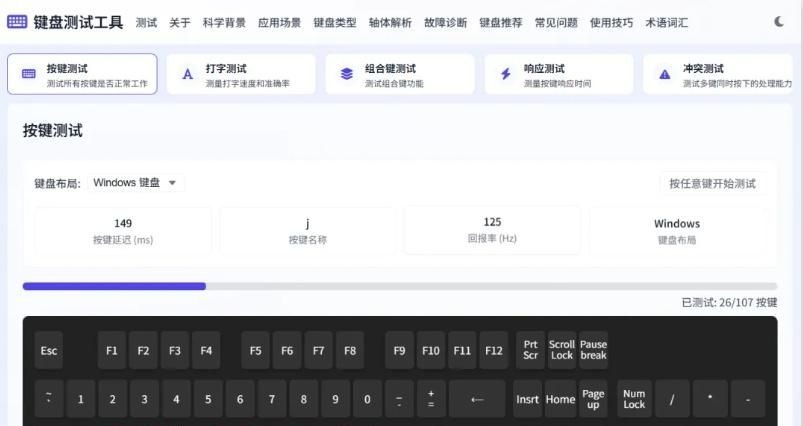This screenshot has height=426, width=803.
Task: Click the test progress bar
Action: (400, 286)
